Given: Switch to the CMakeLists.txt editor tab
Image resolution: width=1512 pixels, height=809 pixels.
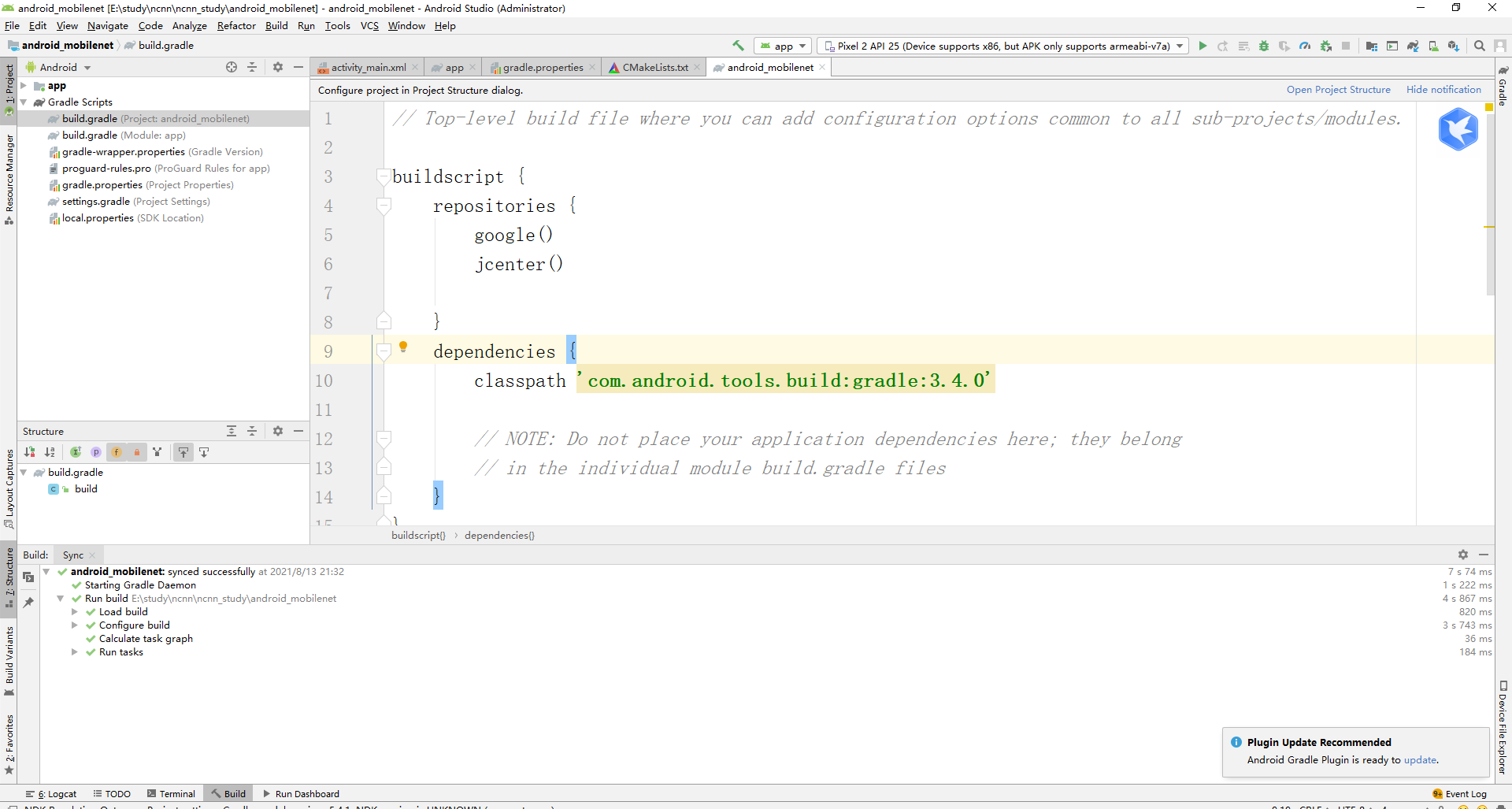Looking at the screenshot, I should point(654,67).
